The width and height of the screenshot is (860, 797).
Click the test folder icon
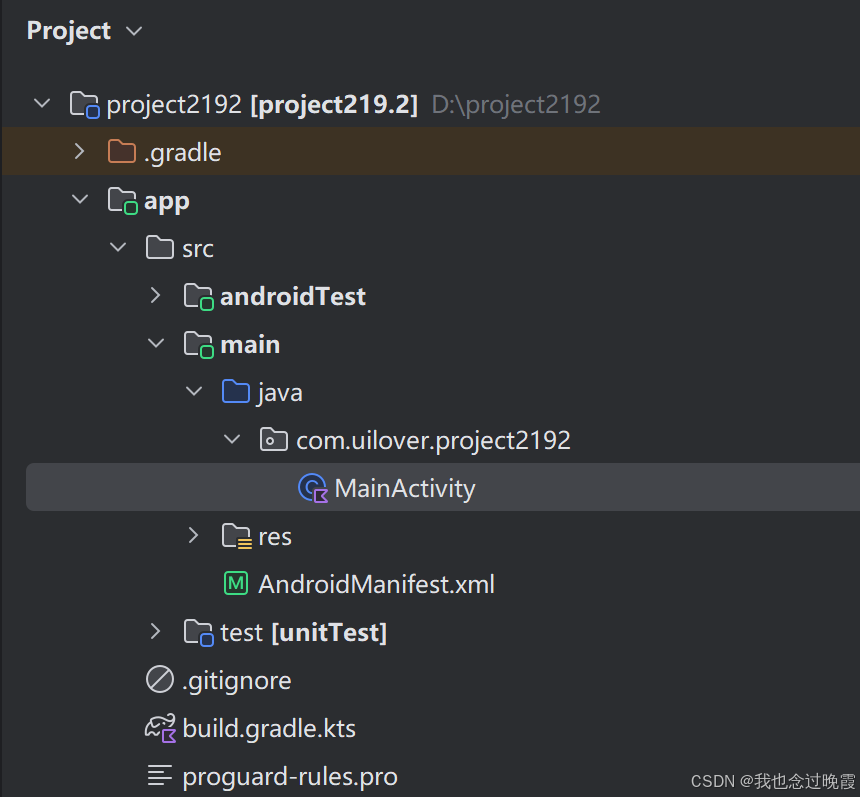[x=199, y=632]
